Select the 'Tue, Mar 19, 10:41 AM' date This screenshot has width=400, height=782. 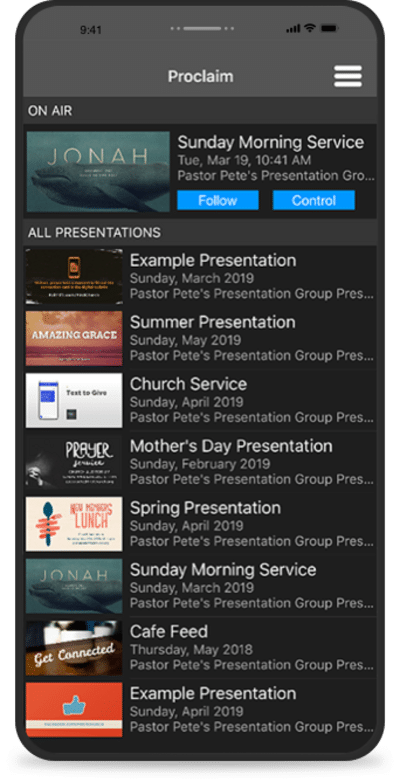tap(244, 160)
